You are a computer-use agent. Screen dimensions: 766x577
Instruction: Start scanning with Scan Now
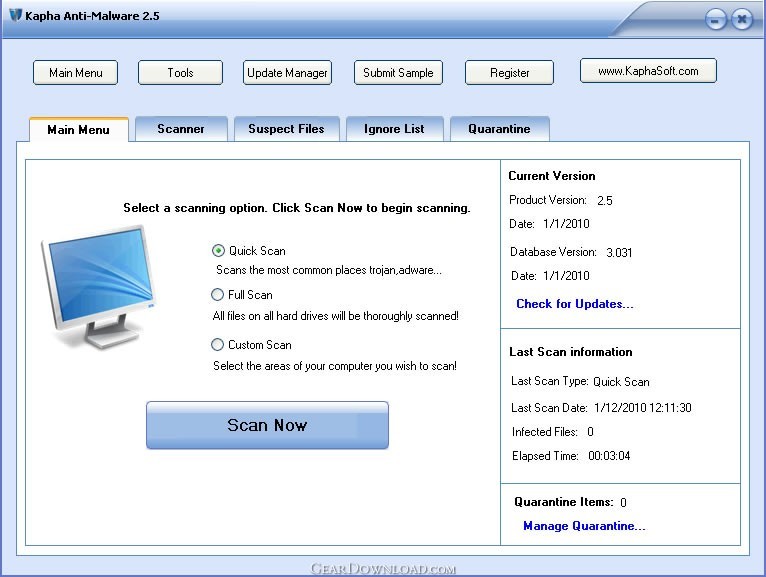point(267,425)
